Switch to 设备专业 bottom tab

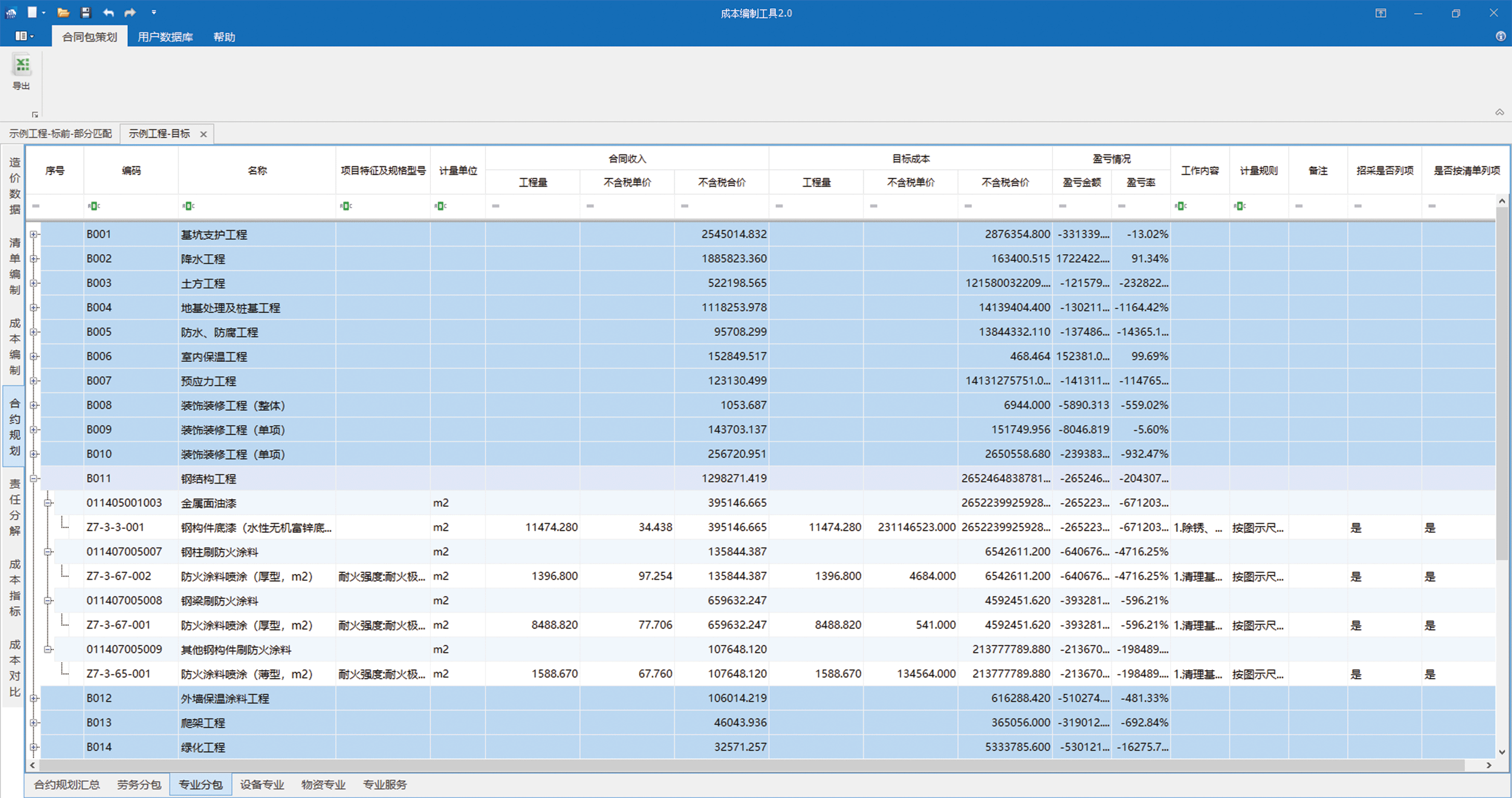tap(262, 784)
